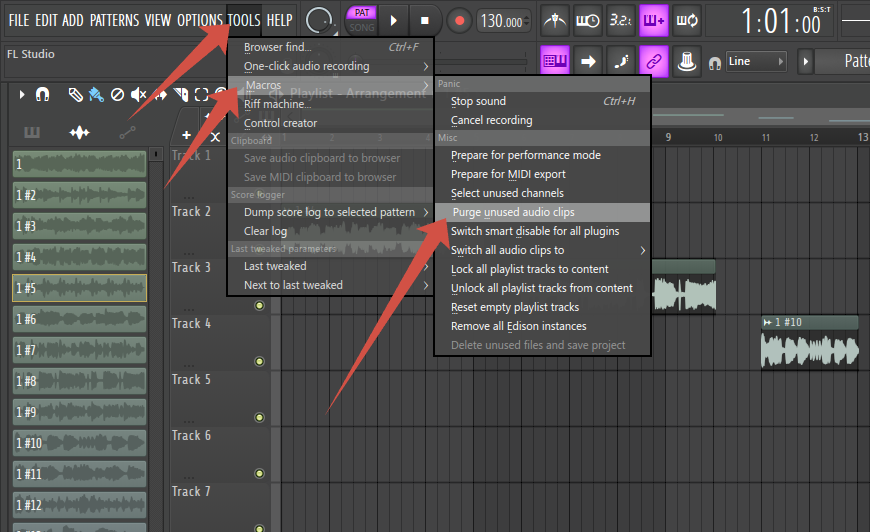Open the PATTERNS menu
This screenshot has width=870, height=532.
coord(114,21)
